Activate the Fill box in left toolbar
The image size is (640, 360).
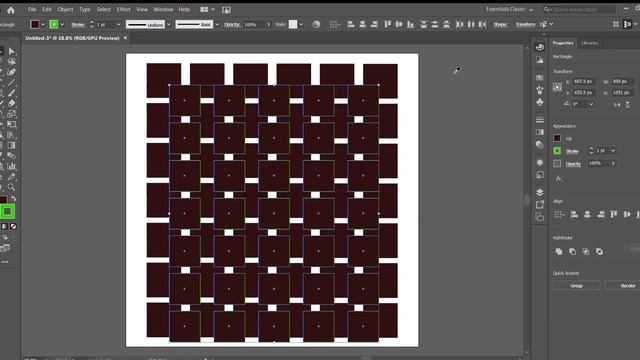click(3, 200)
